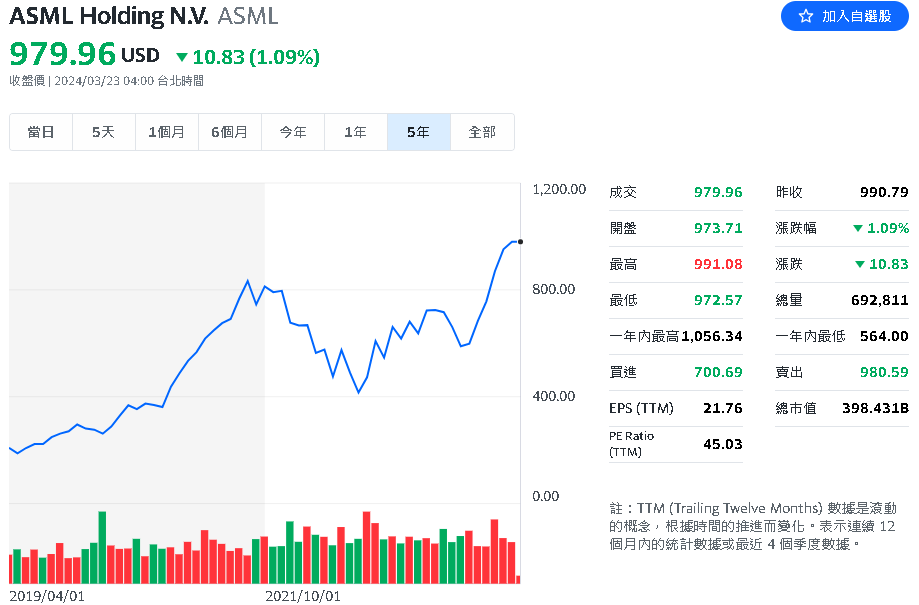The height and width of the screenshot is (605, 919).
Task: Switch chart to 1年 range
Action: (x=356, y=132)
